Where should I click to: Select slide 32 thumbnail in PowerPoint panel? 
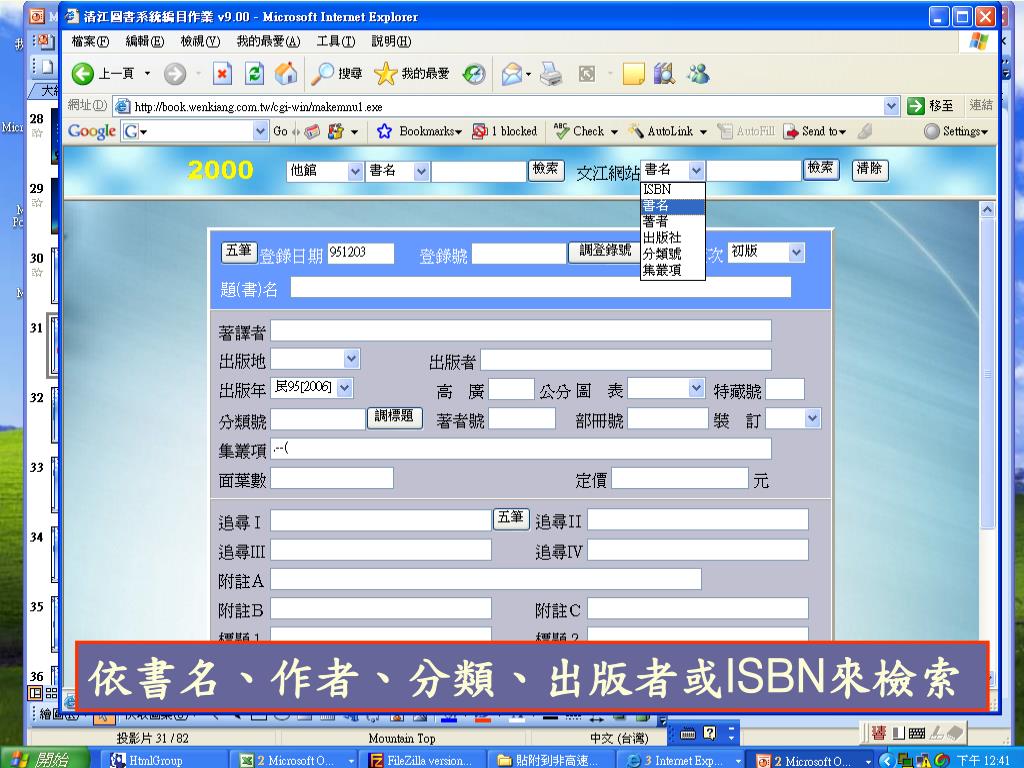tap(55, 415)
